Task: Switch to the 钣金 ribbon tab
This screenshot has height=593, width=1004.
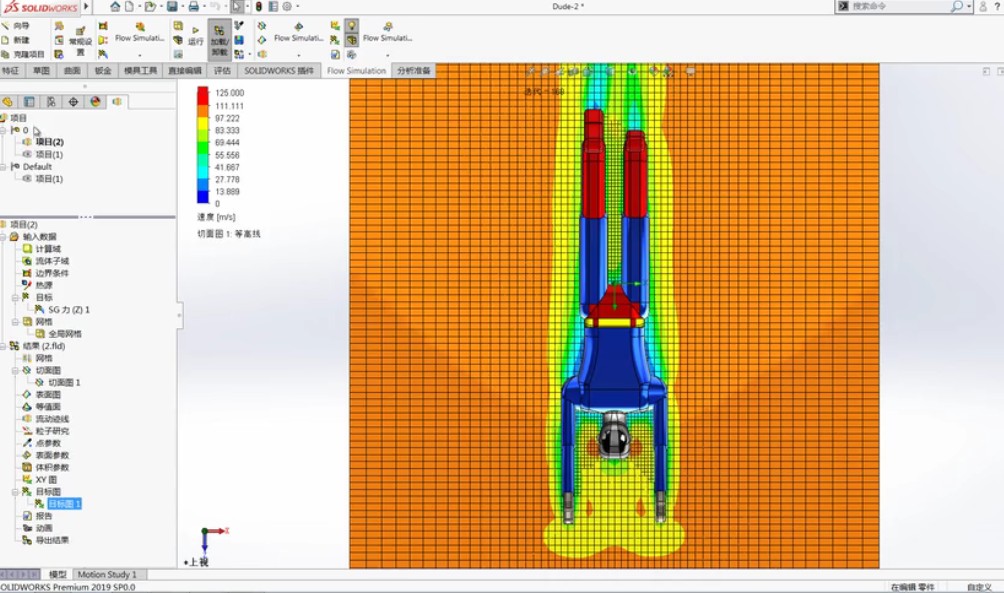Action: coord(102,70)
